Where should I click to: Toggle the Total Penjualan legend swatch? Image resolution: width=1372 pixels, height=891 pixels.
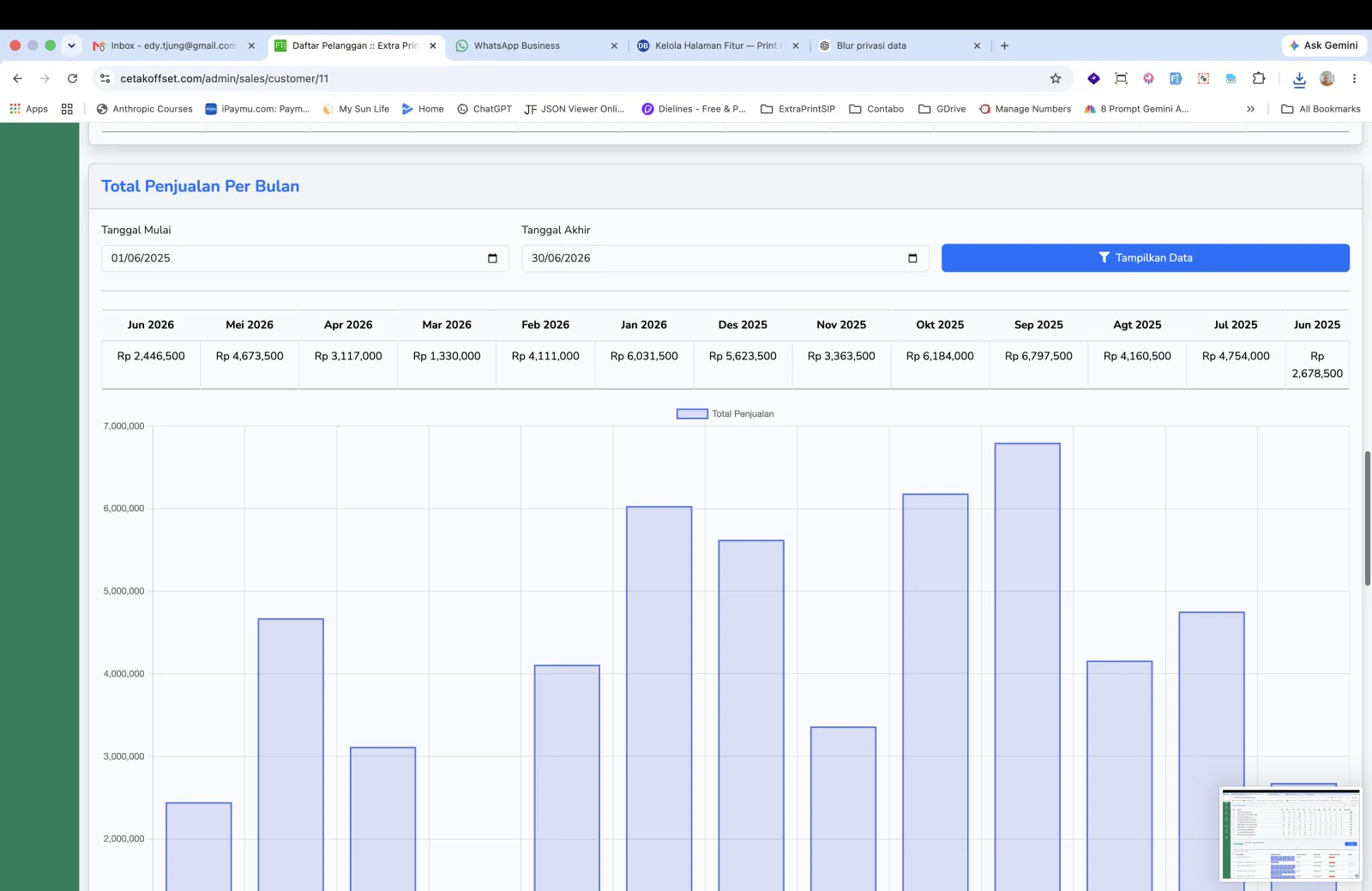click(x=692, y=413)
